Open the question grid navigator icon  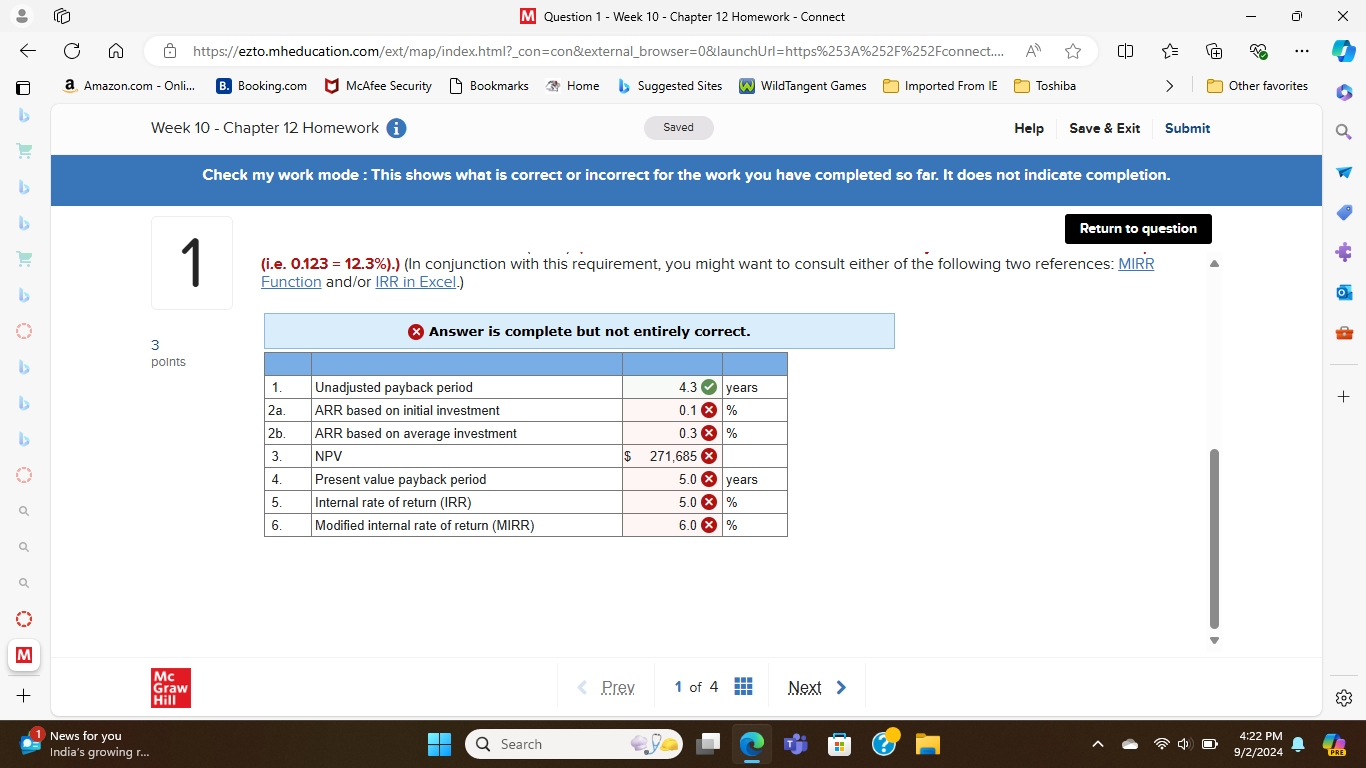click(x=743, y=687)
